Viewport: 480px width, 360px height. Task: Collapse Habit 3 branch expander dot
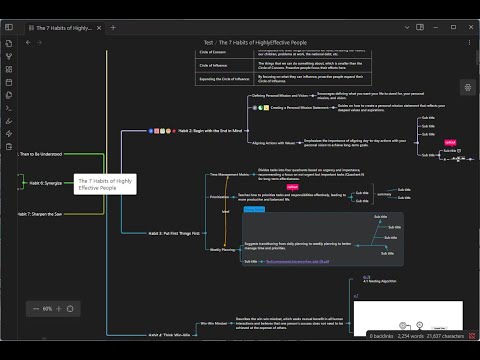[x=204, y=233]
